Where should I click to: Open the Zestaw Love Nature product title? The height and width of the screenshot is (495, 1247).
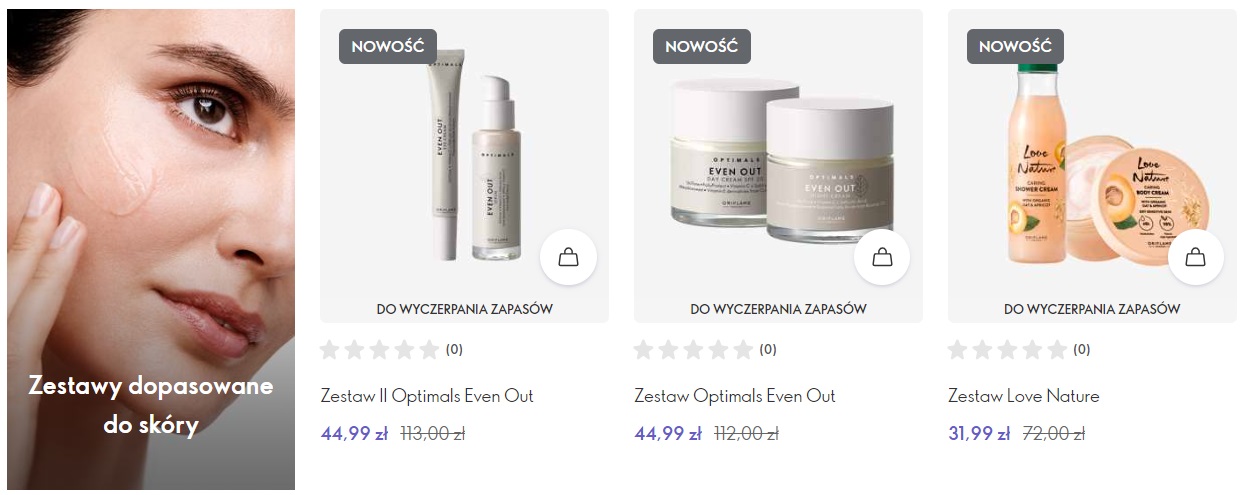[x=1024, y=396]
